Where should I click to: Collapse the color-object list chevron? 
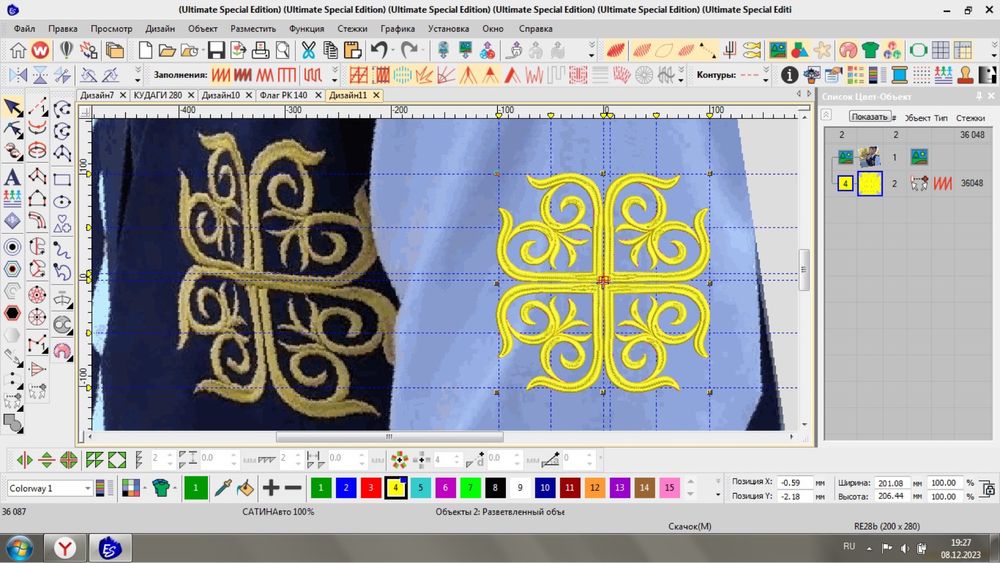click(x=826, y=115)
